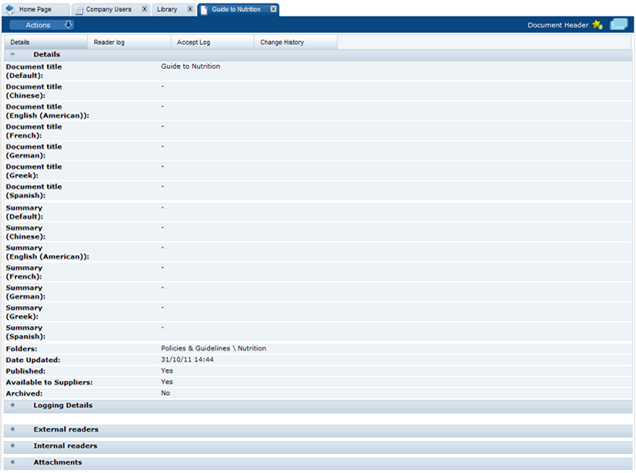Click the Document Header star icon

pyautogui.click(x=597, y=25)
